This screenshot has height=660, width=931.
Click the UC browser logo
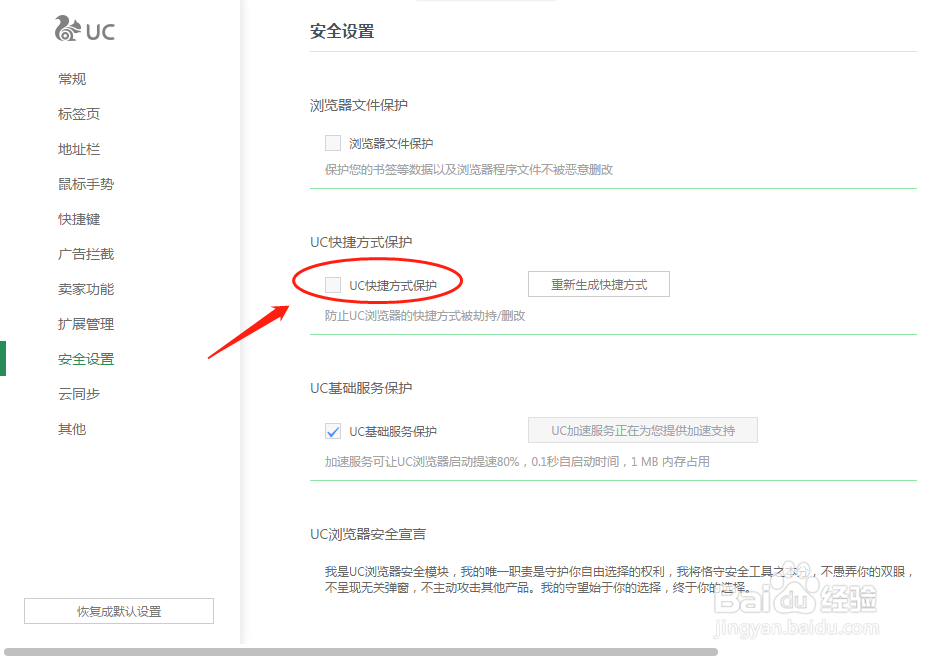click(x=84, y=28)
